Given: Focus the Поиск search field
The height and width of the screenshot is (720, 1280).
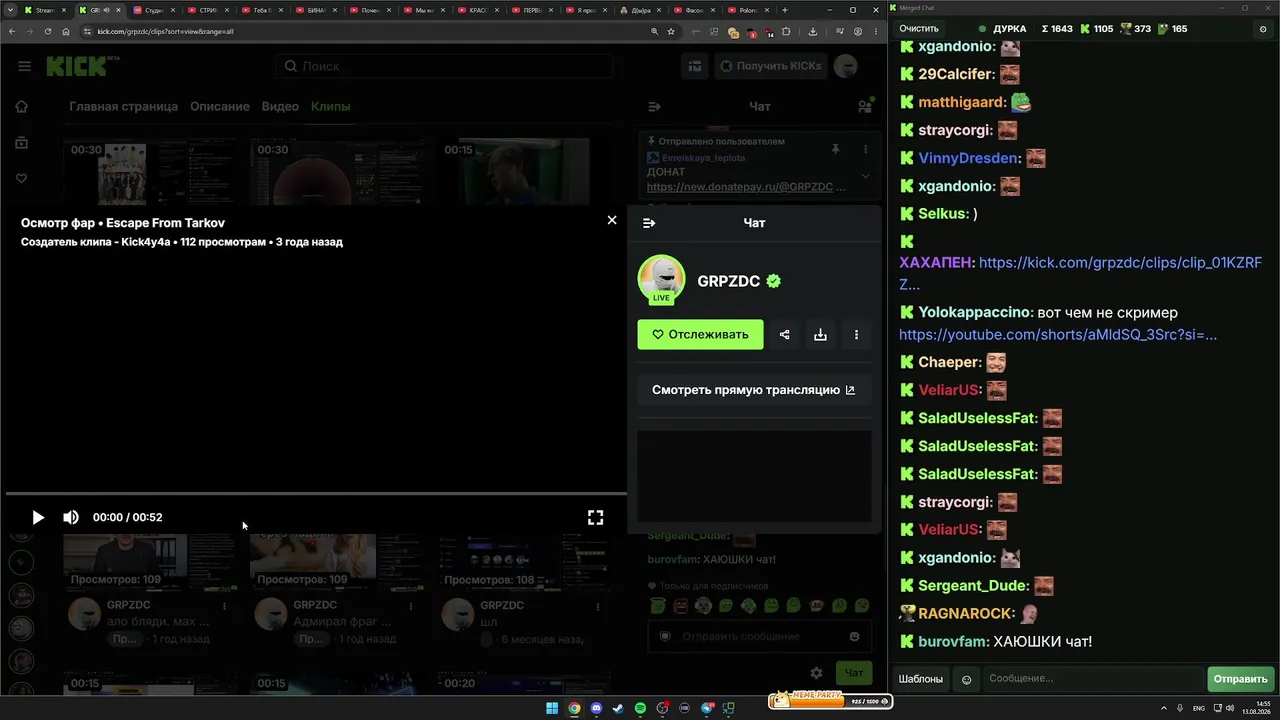Looking at the screenshot, I should pyautogui.click(x=444, y=66).
